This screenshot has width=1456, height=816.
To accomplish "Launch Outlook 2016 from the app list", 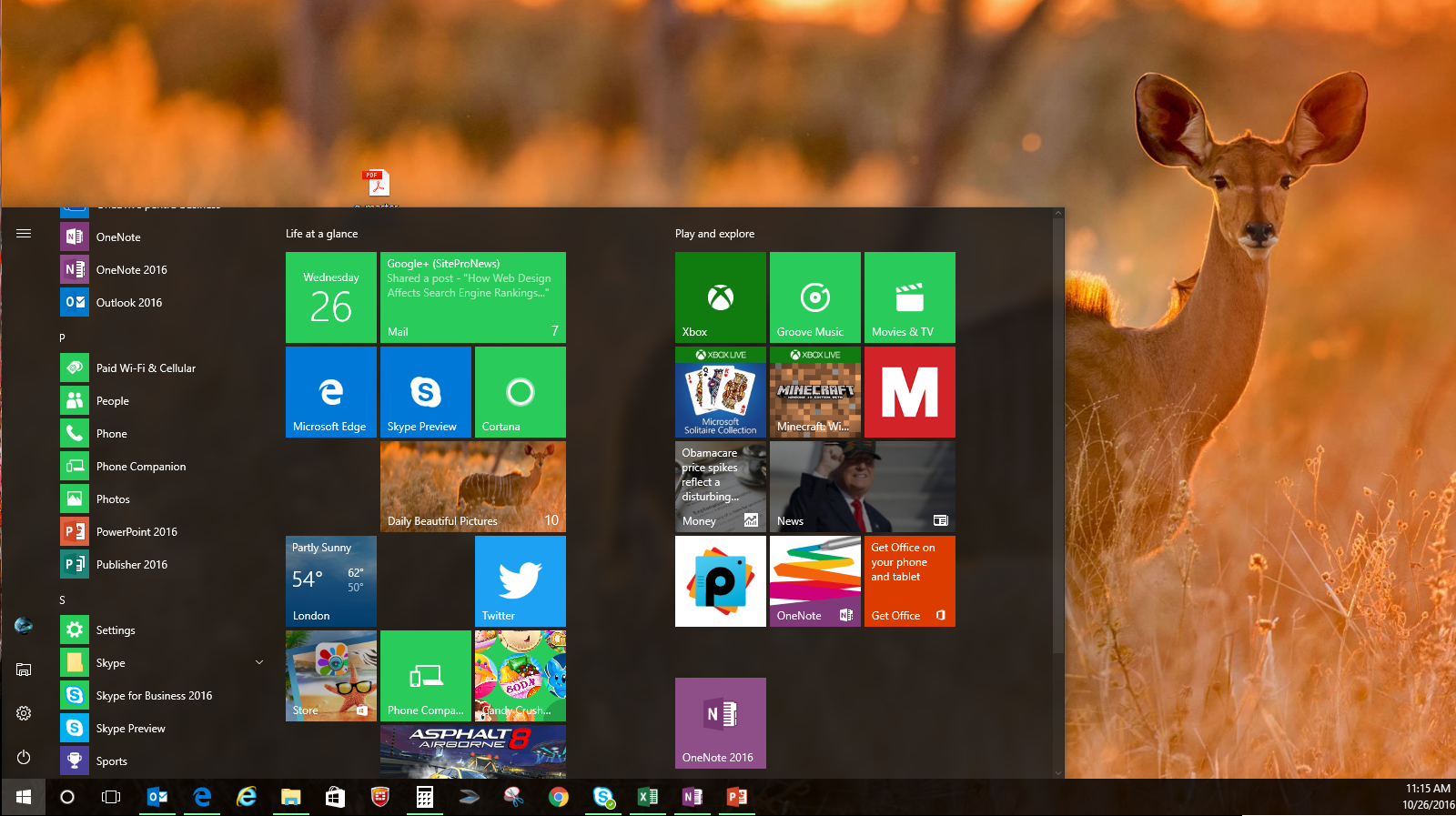I will click(x=162, y=303).
